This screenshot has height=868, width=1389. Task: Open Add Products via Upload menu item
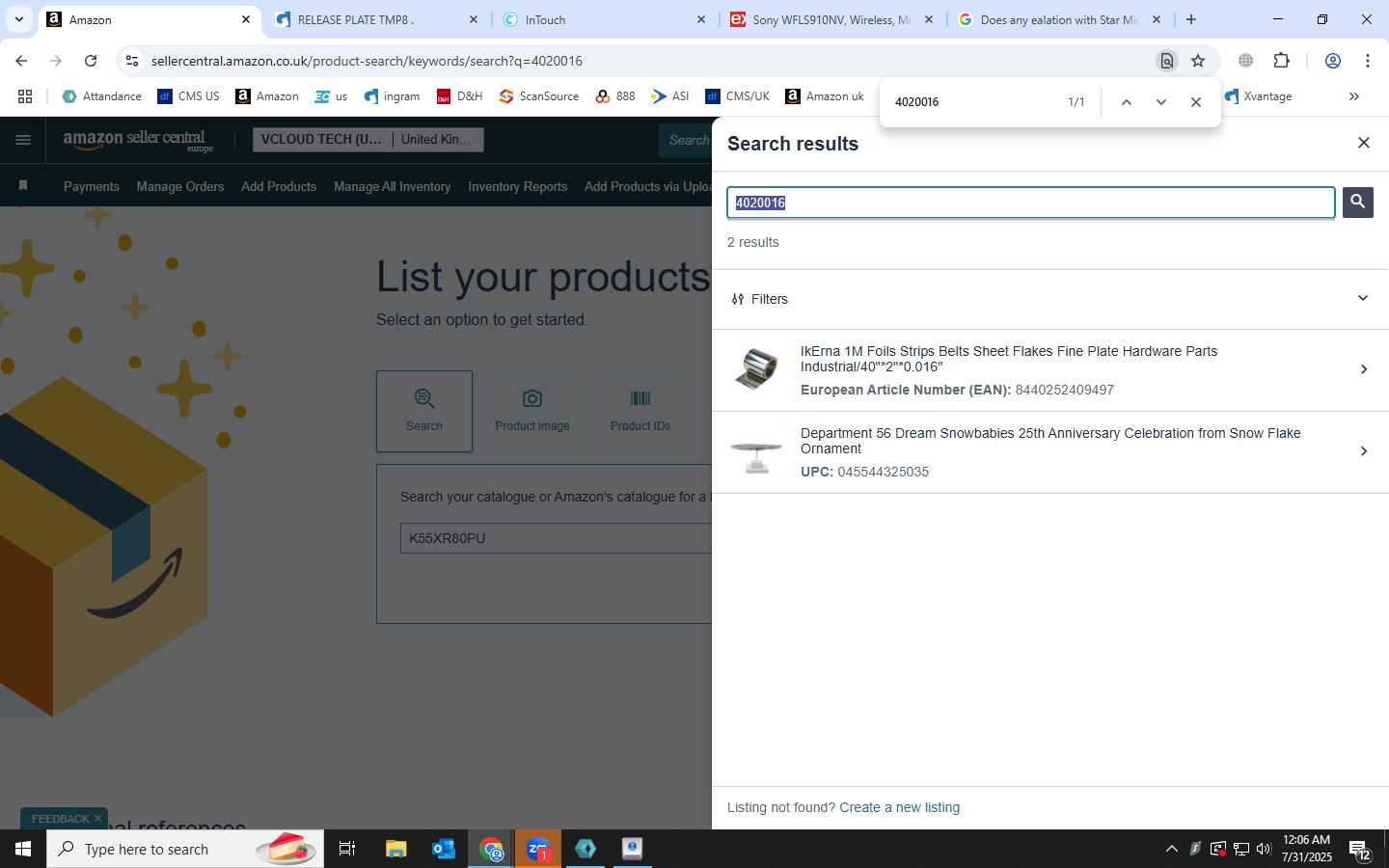pos(648,186)
